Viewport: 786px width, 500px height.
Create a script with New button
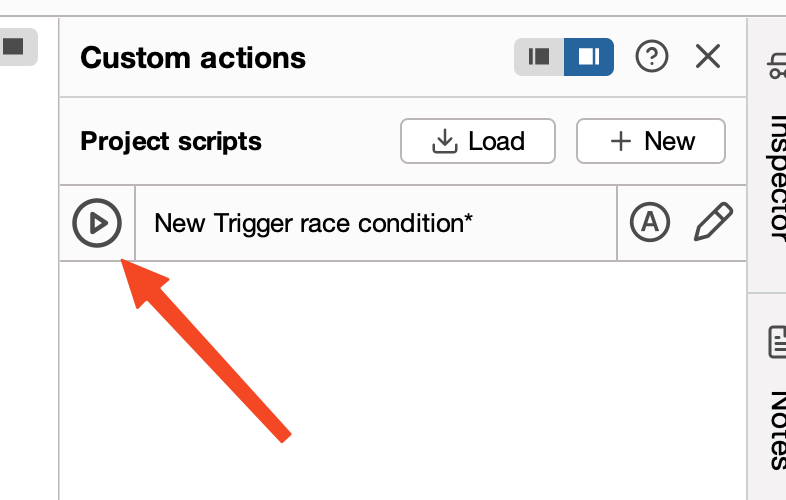[x=650, y=141]
